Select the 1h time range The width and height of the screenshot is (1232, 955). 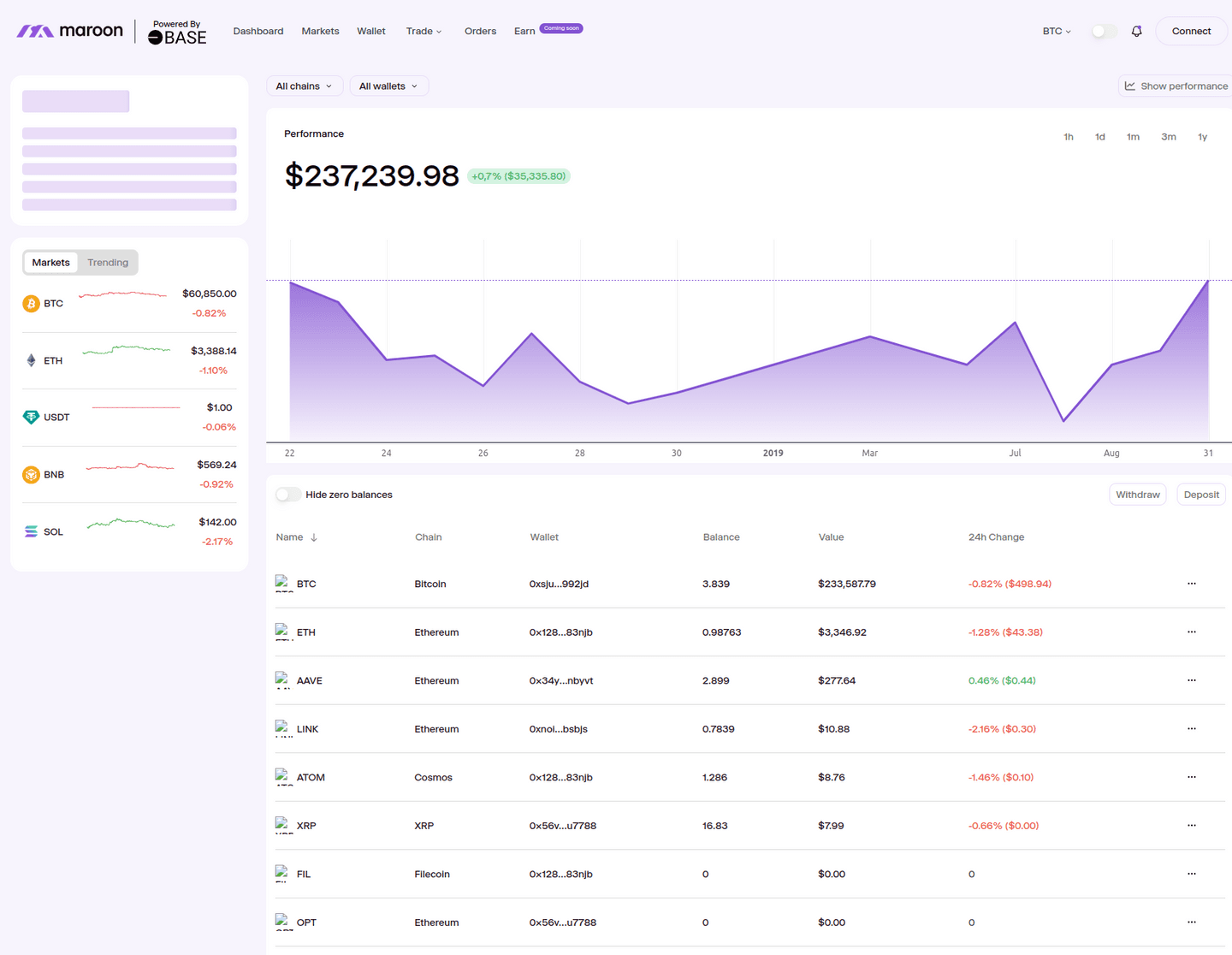tap(1069, 137)
